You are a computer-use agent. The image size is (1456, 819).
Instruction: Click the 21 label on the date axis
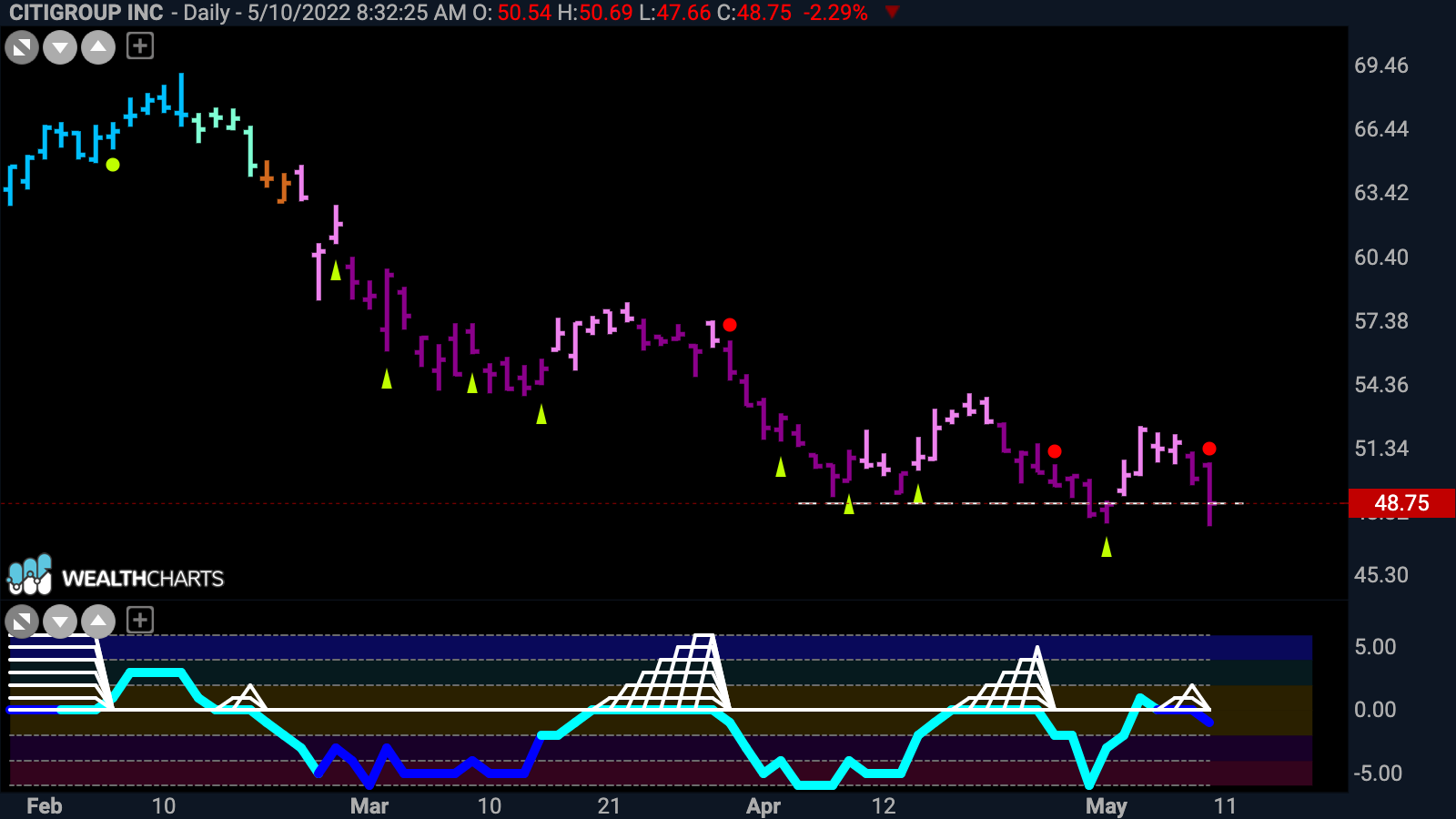point(609,806)
